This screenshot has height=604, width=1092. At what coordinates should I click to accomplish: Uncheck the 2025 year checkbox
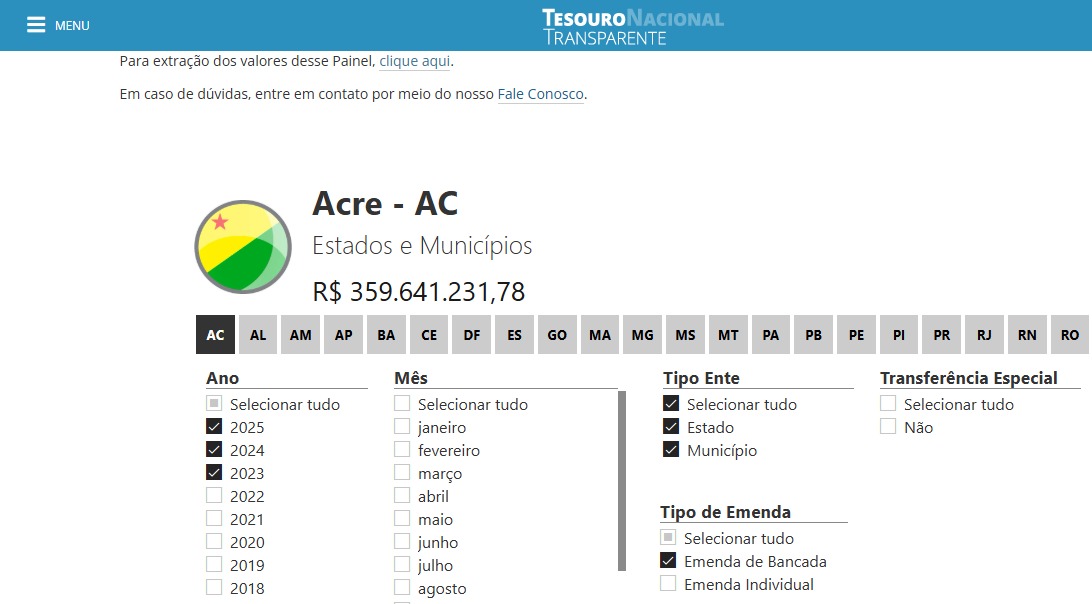[x=214, y=427]
